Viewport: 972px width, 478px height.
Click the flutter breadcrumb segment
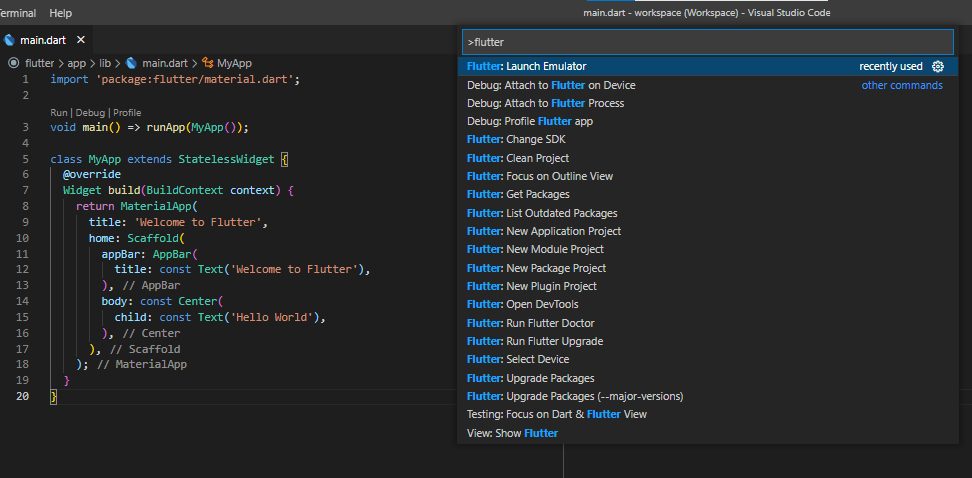point(39,63)
